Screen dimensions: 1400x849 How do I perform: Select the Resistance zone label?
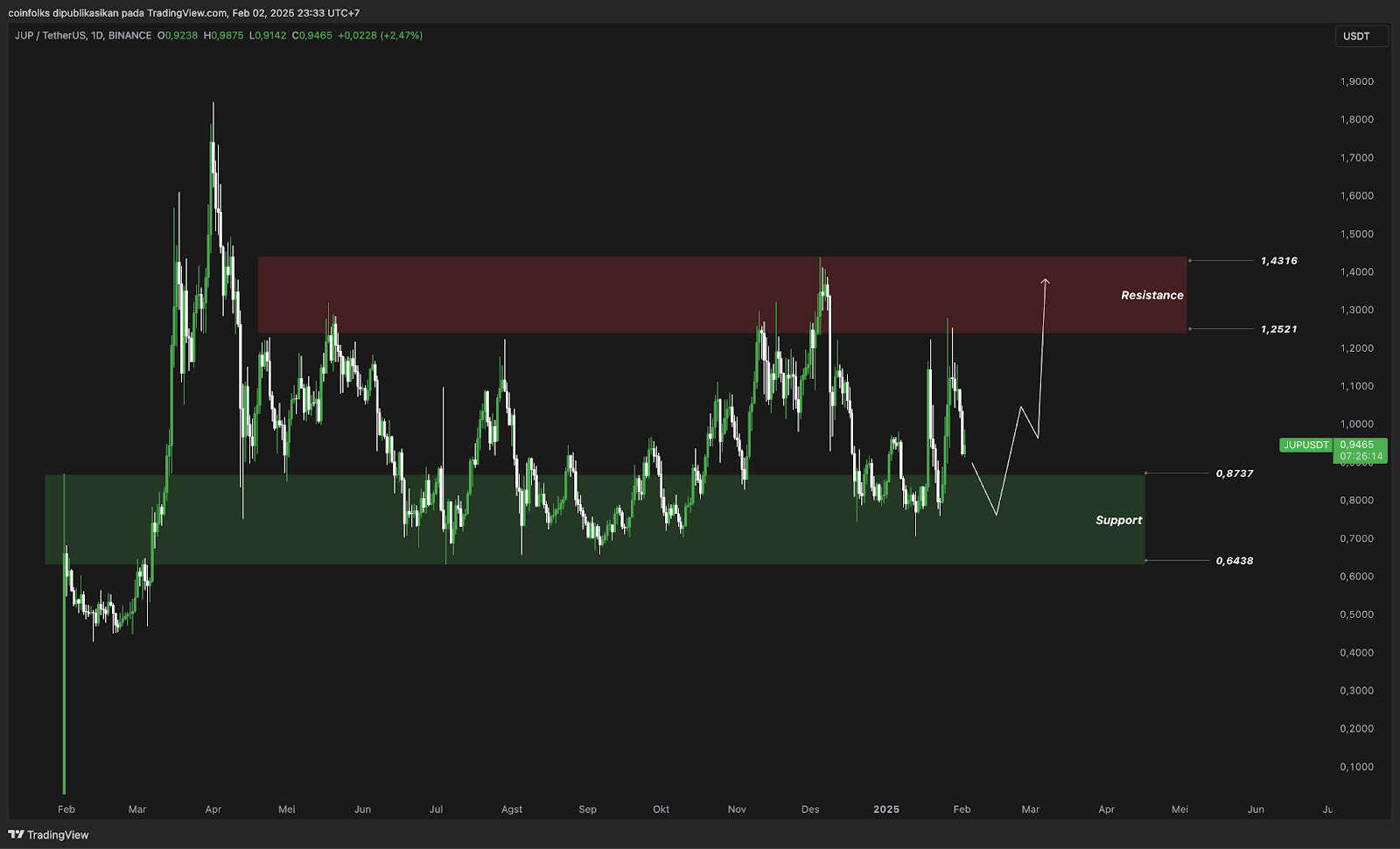1152,296
